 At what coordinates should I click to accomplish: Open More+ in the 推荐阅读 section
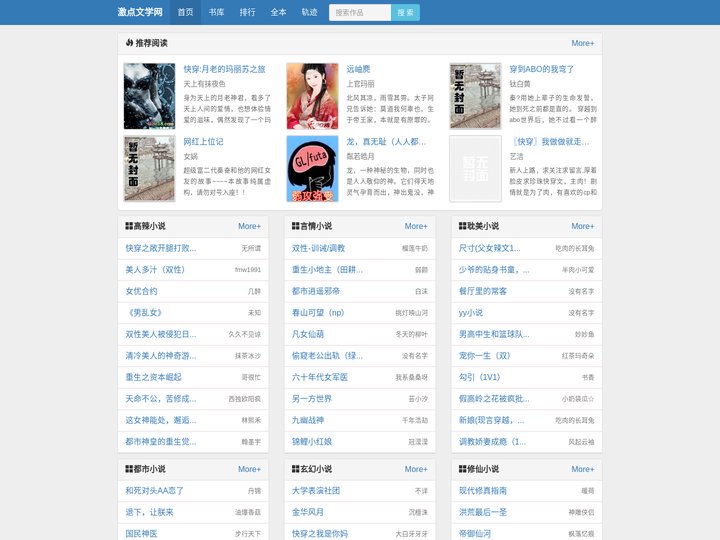(x=582, y=43)
